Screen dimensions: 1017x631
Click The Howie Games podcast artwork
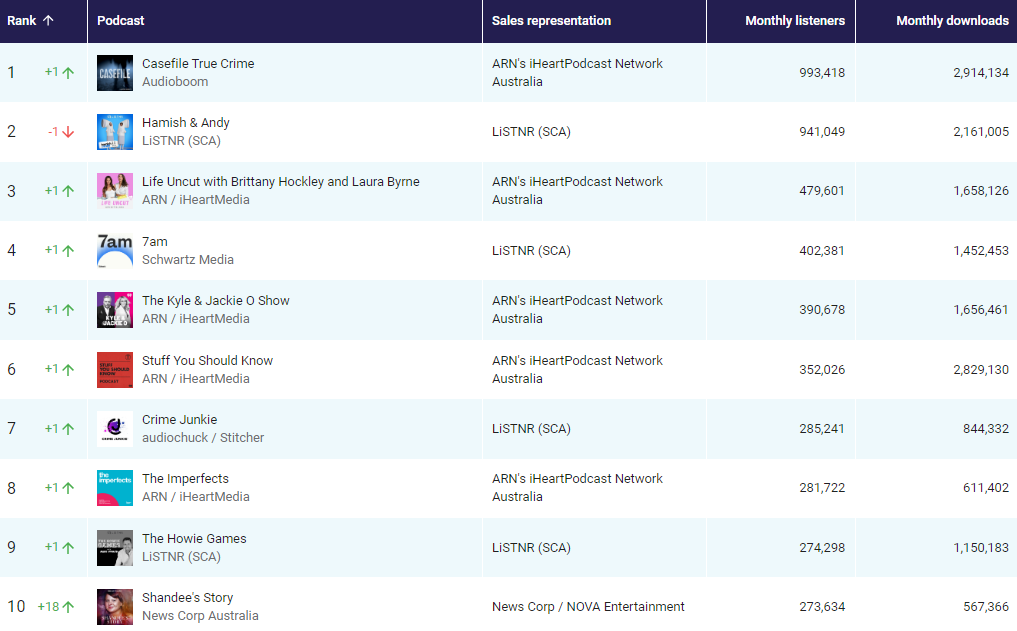tap(114, 548)
